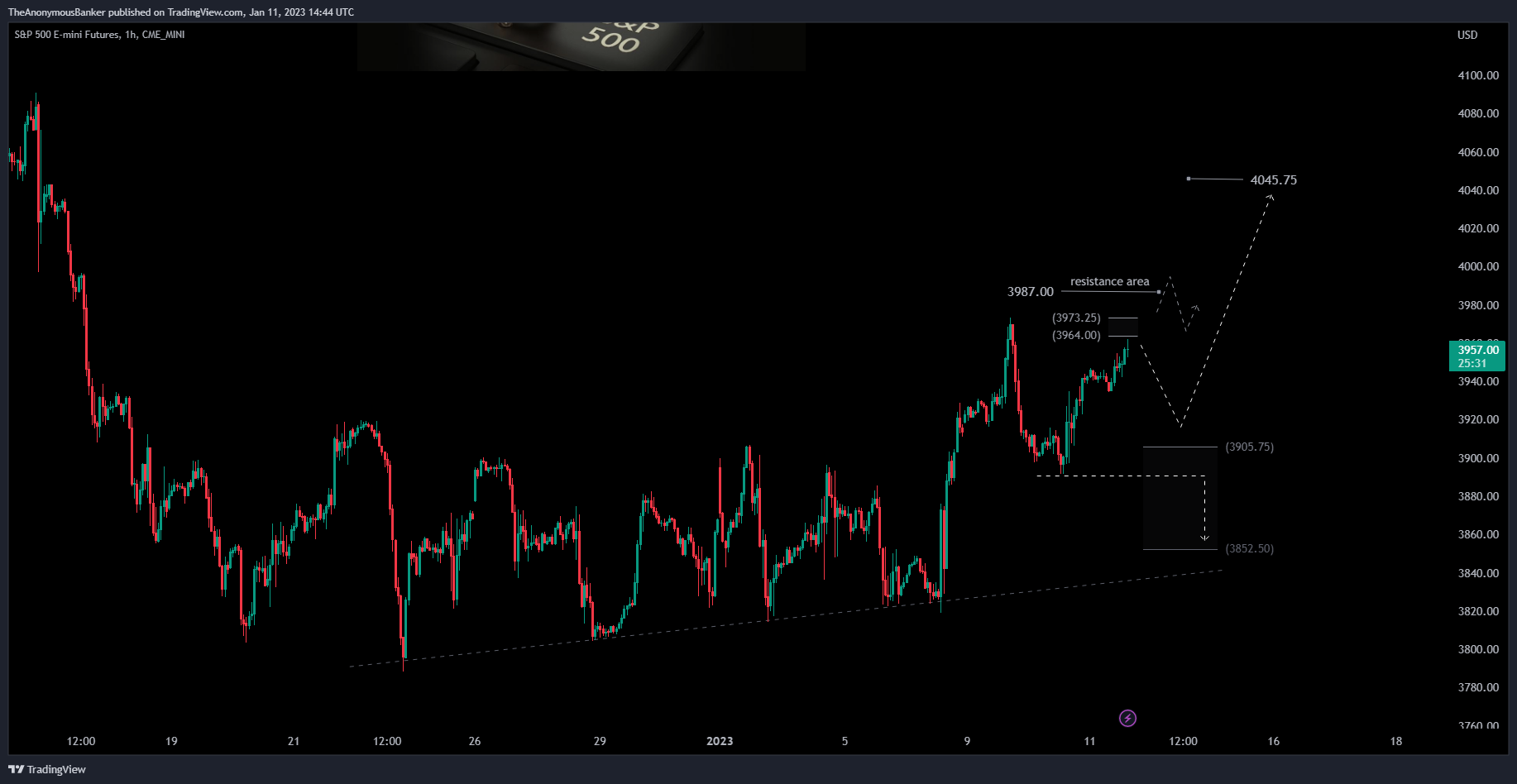Click the 3900.00 price axis value
Screen dimensions: 1517x784
click(1478, 458)
